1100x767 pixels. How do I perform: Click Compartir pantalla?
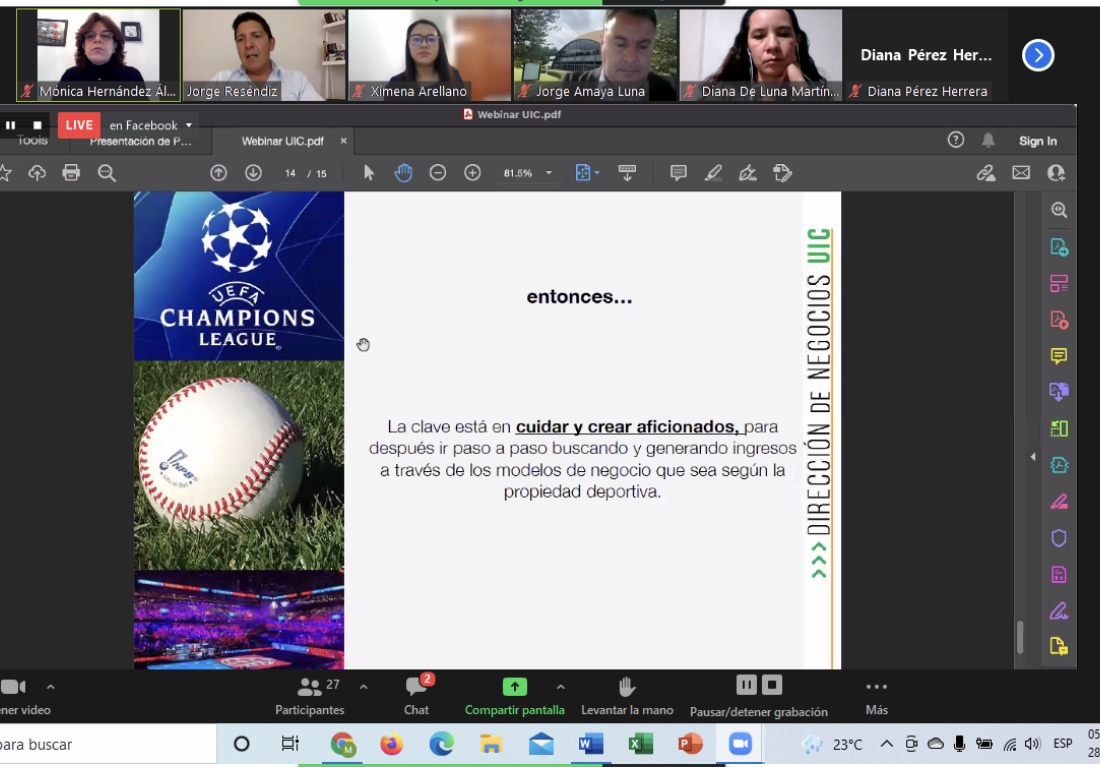tap(514, 695)
